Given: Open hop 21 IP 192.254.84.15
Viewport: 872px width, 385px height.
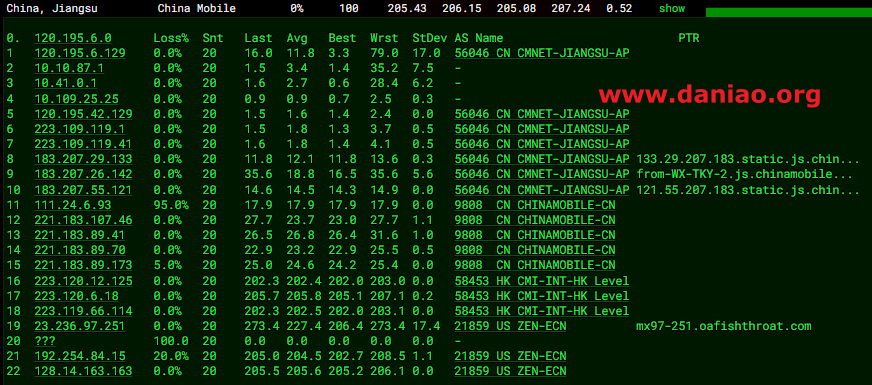Looking at the screenshot, I should pos(80,356).
